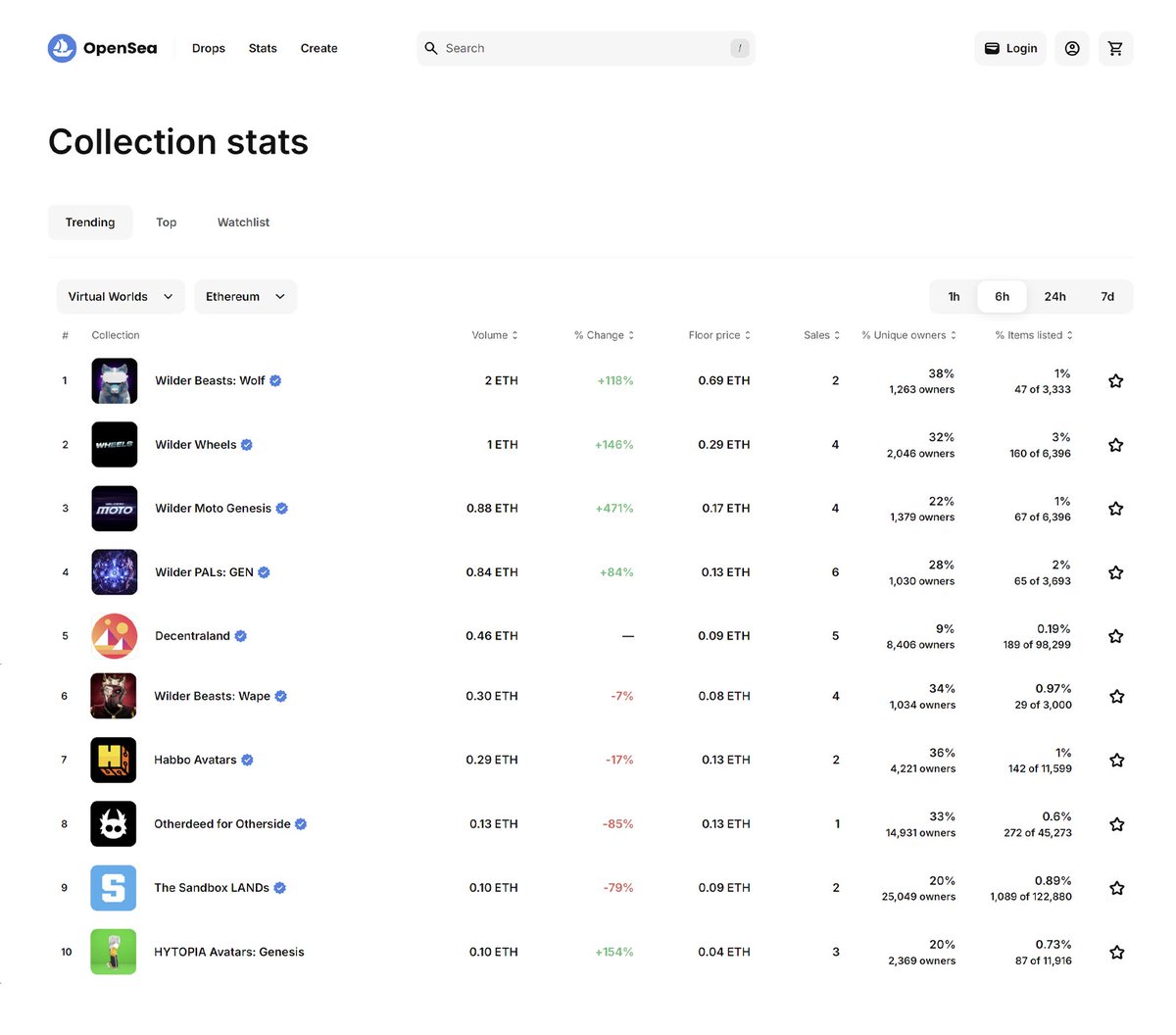
Task: Star Wilder Beasts: Wolf to watchlist
Action: (x=1115, y=381)
